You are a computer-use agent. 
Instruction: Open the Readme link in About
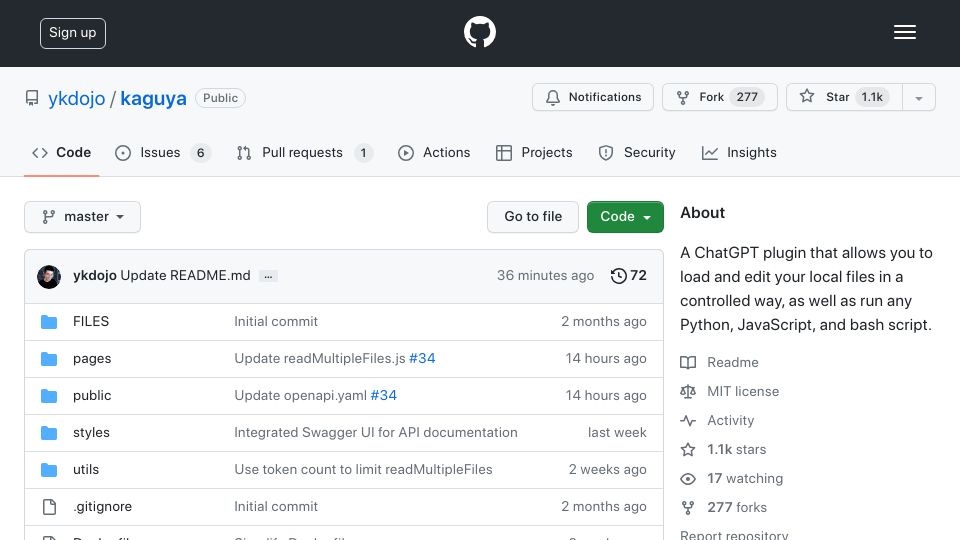719,362
